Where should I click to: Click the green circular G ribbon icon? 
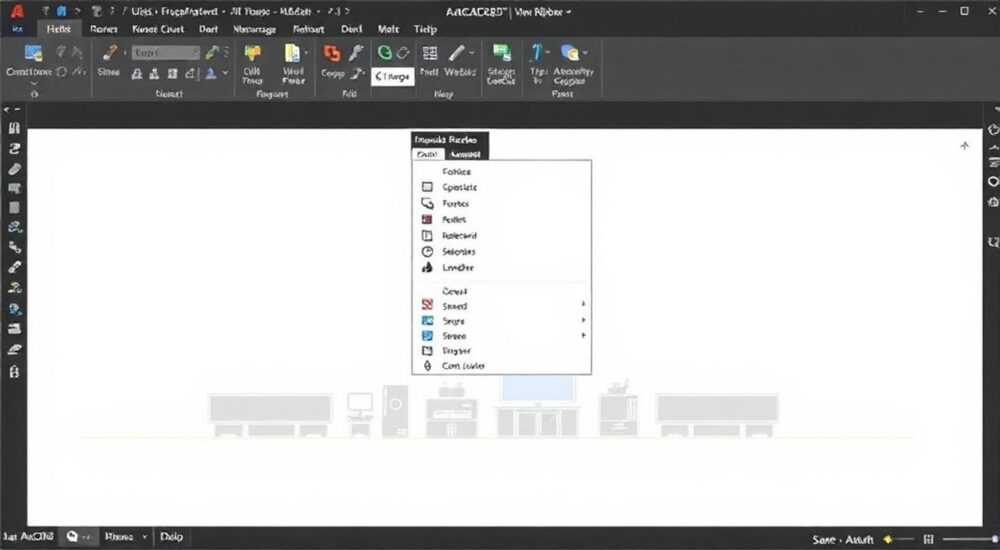(x=385, y=52)
